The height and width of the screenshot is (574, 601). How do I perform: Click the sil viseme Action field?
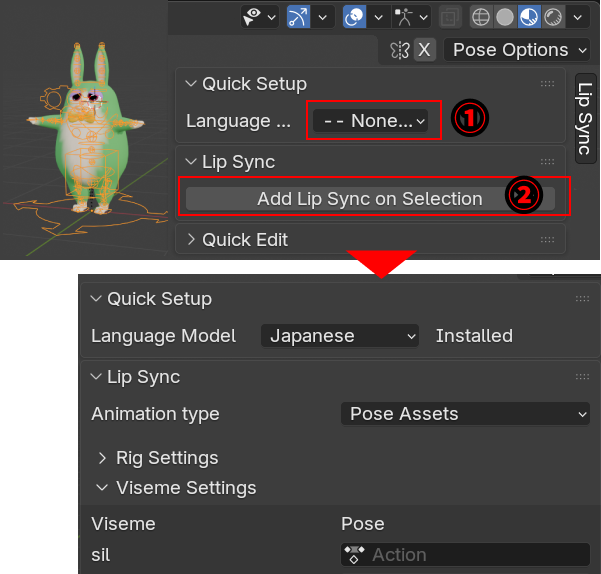click(x=465, y=555)
